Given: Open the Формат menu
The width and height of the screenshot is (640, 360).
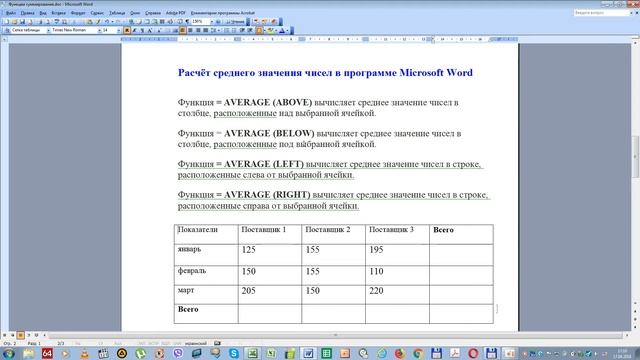Looking at the screenshot, I should [x=78, y=13].
